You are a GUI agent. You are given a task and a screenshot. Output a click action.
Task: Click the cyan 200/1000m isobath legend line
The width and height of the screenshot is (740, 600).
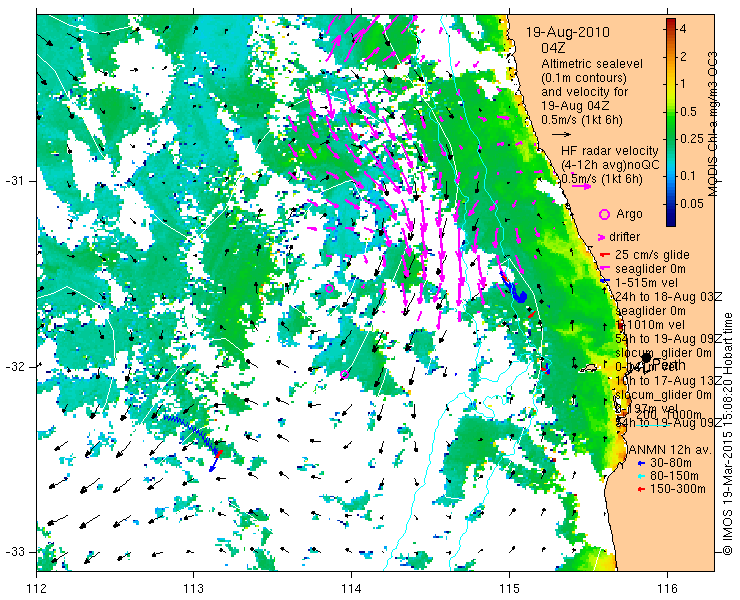(x=652, y=425)
